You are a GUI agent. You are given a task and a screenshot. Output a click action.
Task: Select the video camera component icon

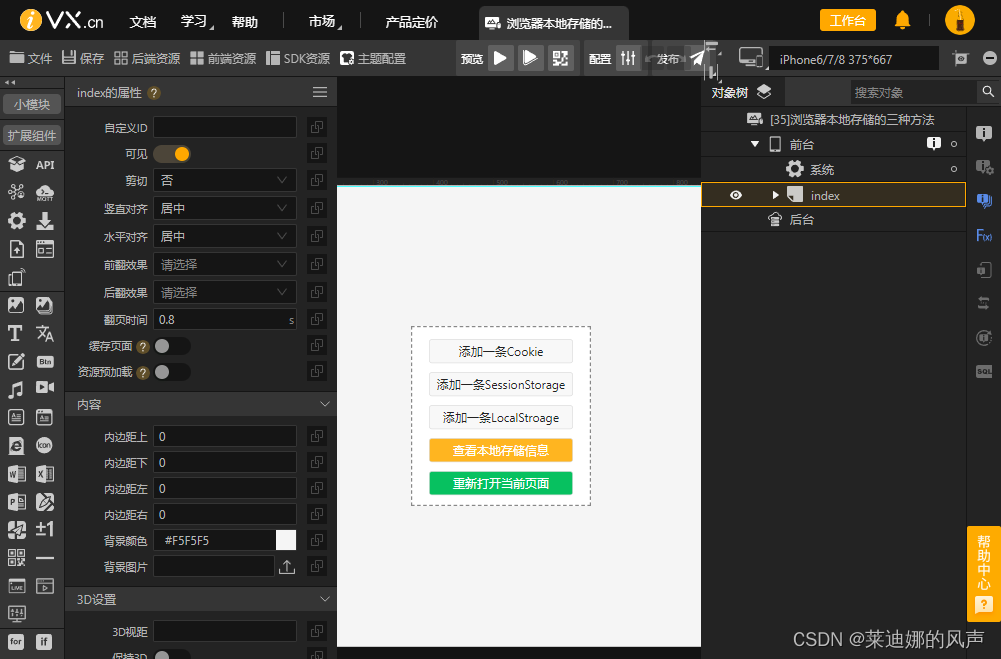point(45,388)
